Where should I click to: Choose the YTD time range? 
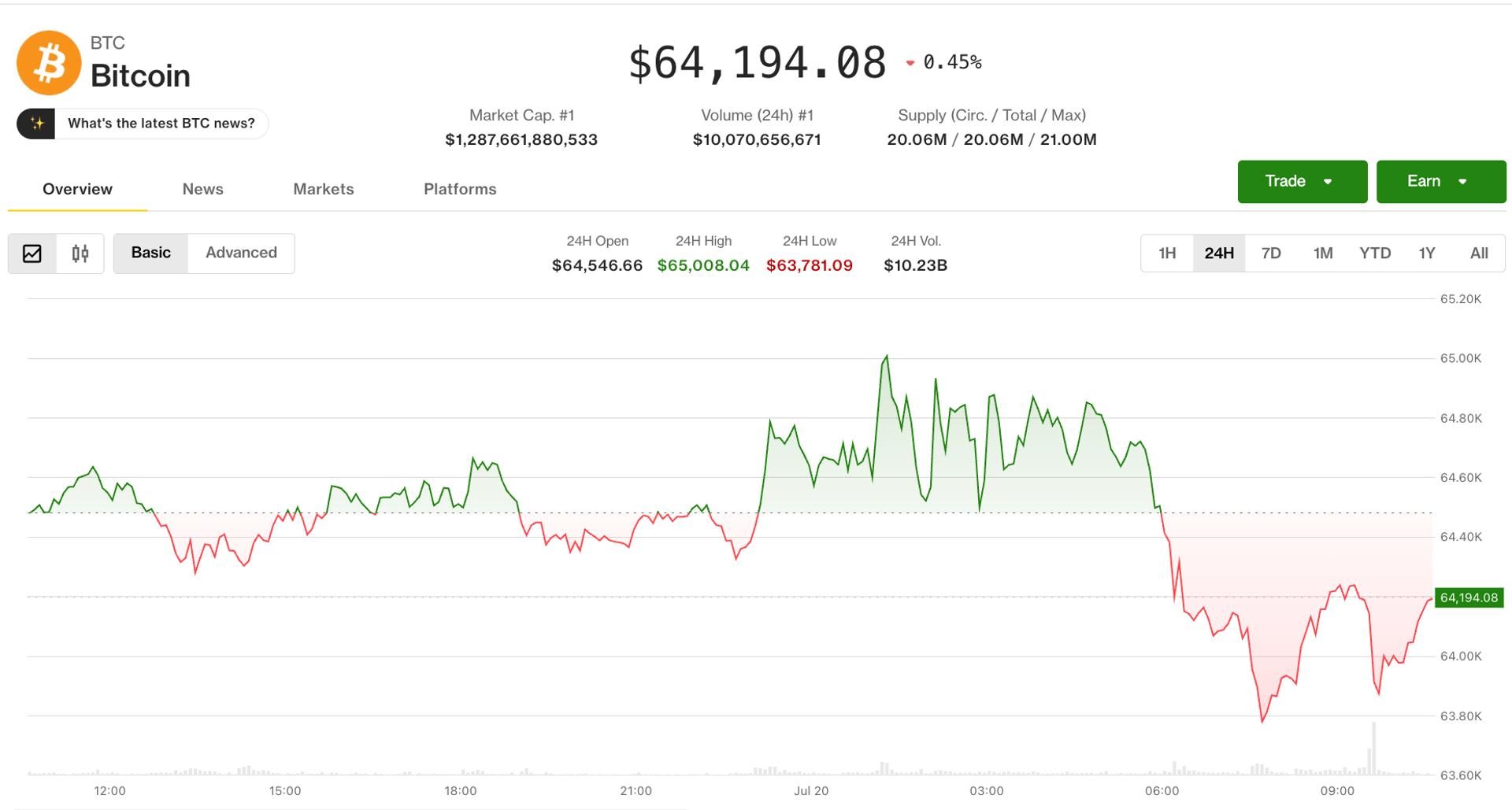1375,253
